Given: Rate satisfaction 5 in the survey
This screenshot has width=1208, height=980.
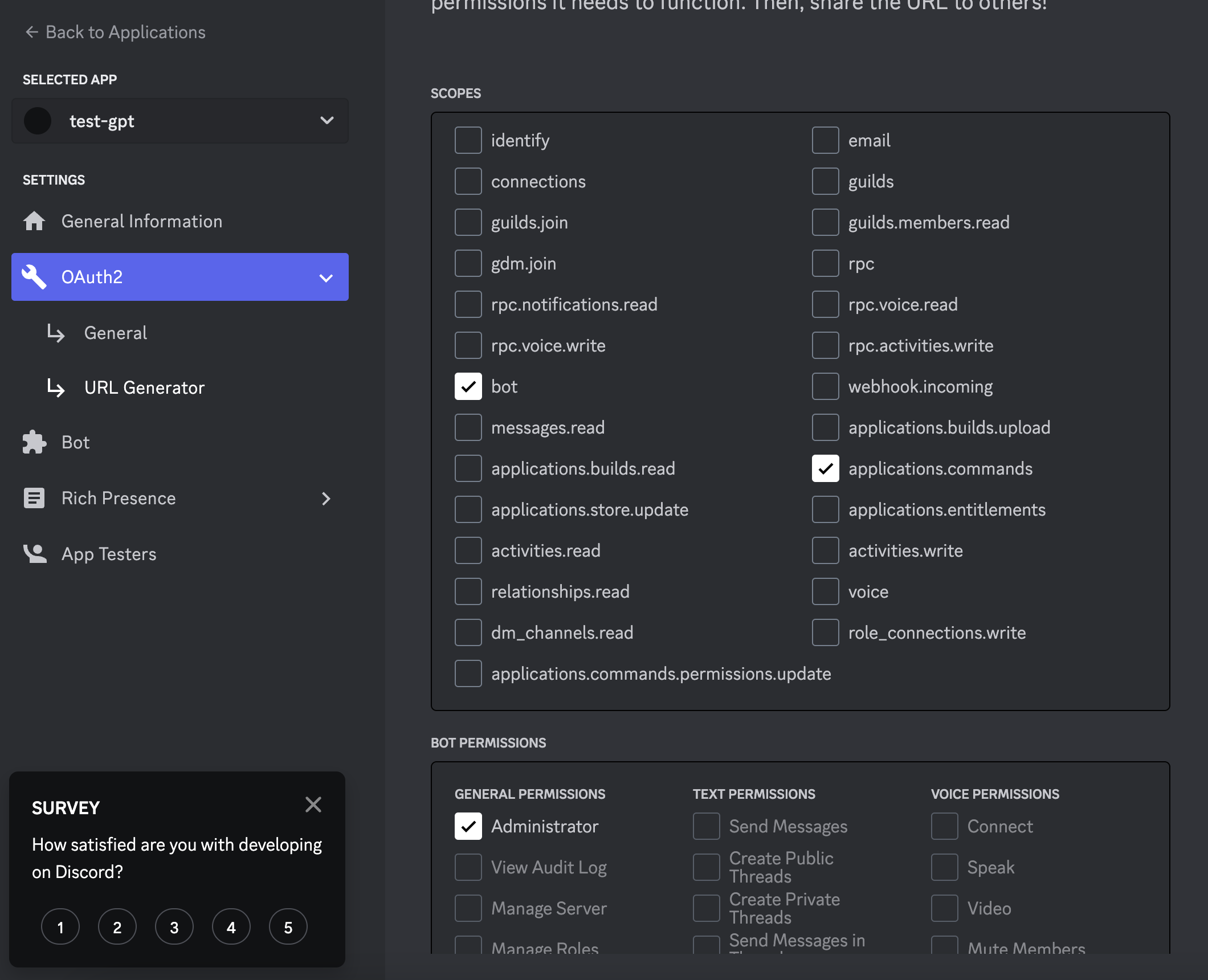Looking at the screenshot, I should point(288,927).
